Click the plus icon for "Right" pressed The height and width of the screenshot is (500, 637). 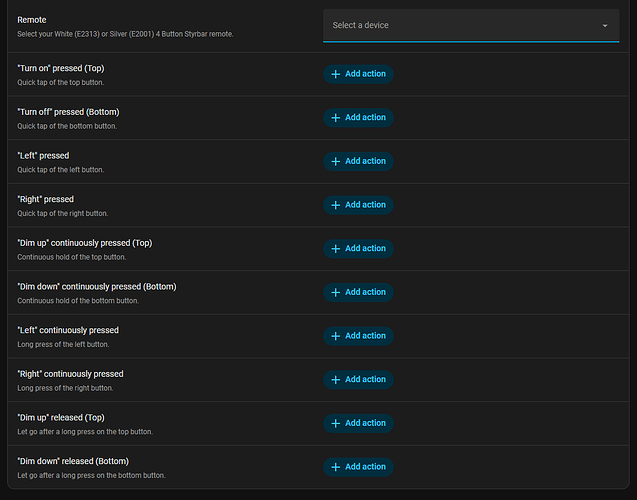(335, 205)
